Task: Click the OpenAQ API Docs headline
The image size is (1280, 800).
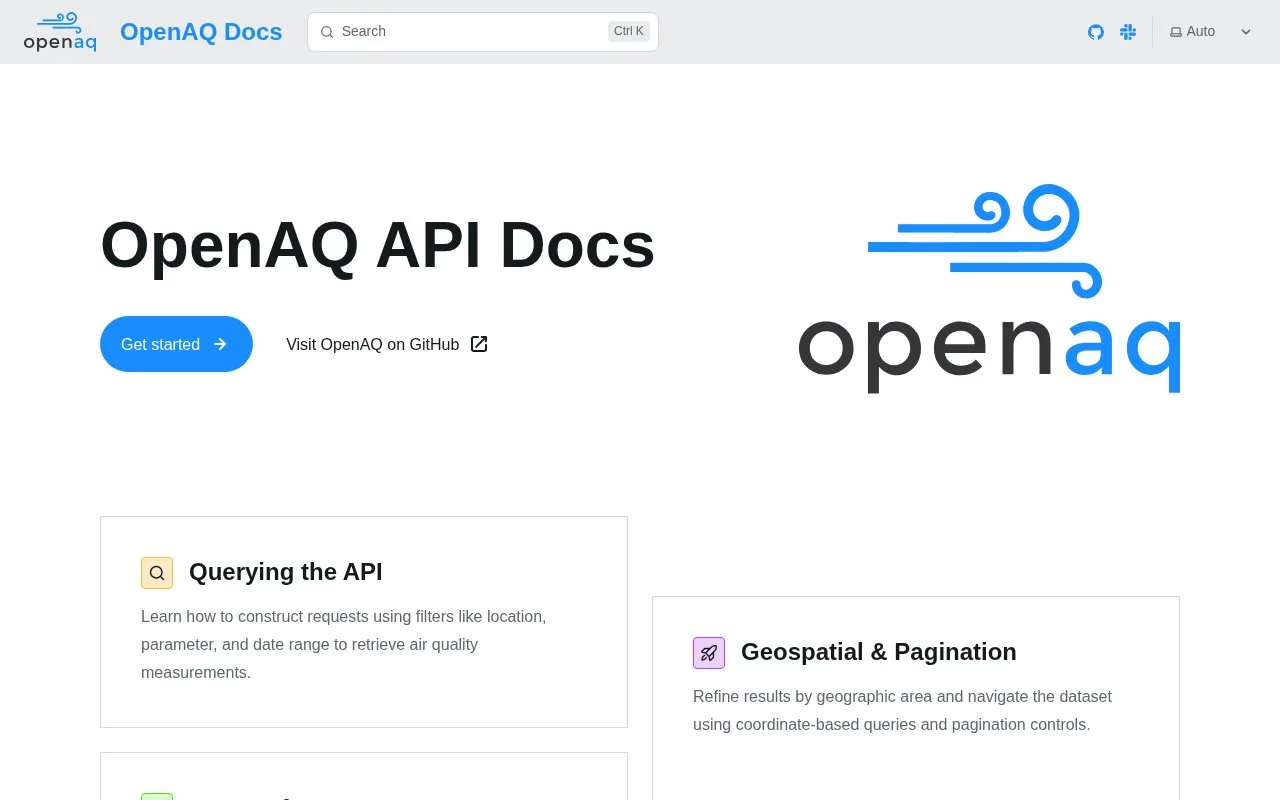Action: click(378, 246)
